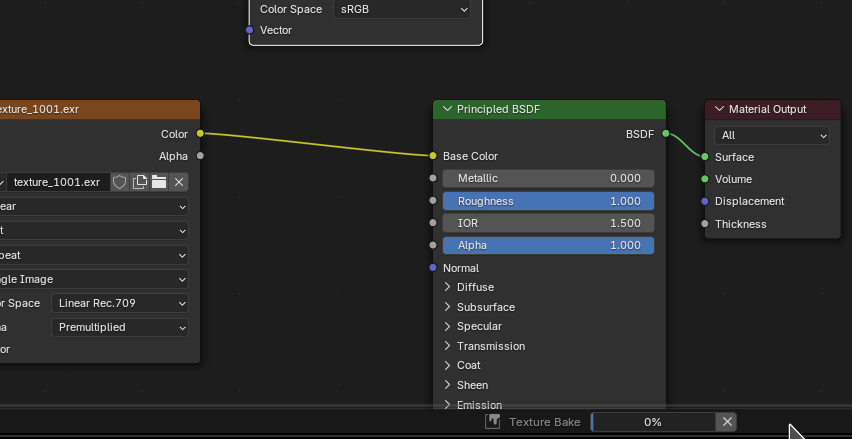Screen dimensions: 852x439
Task: Click the Base Color input socket
Action: [432, 156]
